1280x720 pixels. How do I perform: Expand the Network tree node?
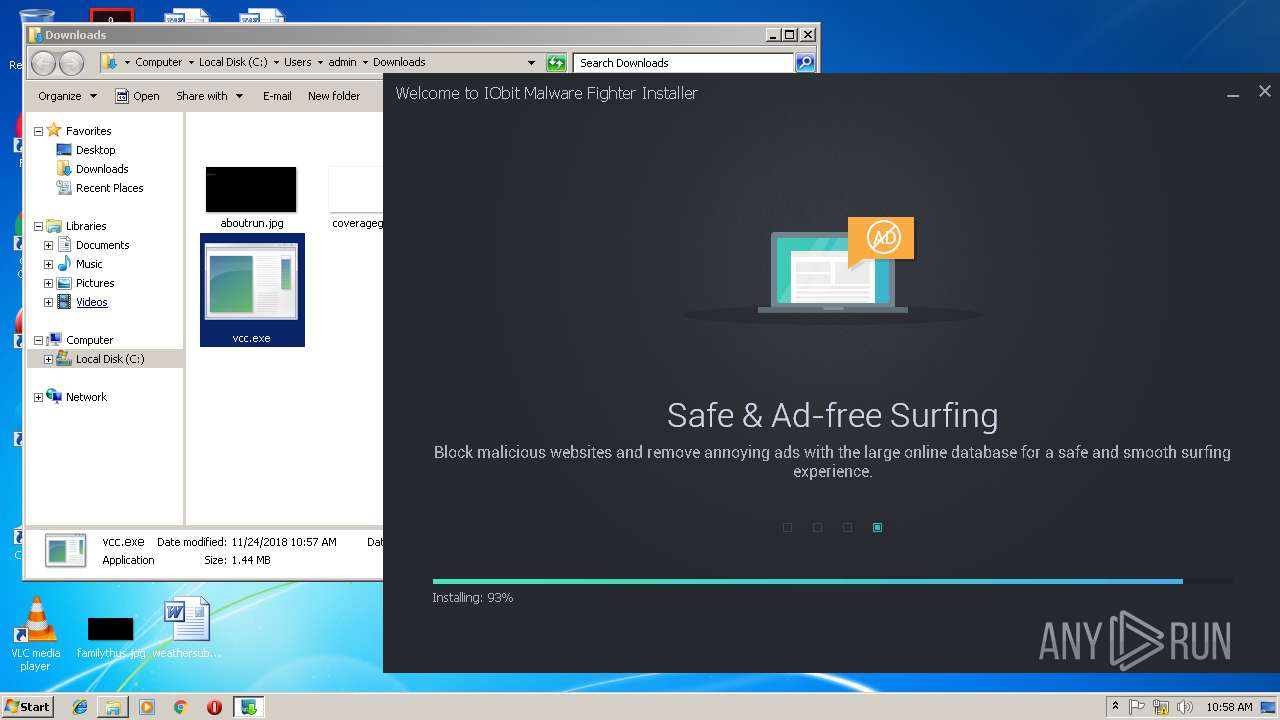38,397
